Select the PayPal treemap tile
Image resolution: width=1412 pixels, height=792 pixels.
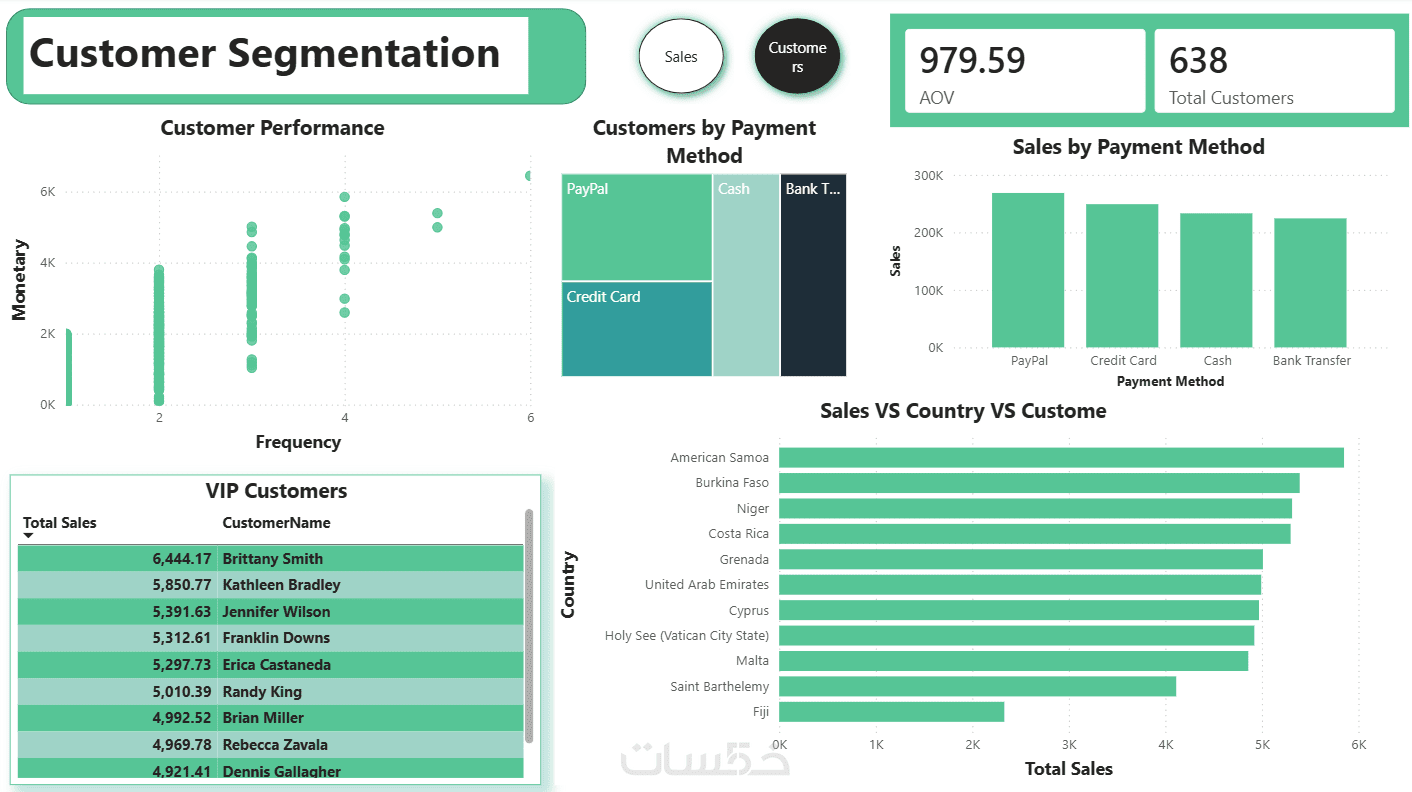[637, 227]
